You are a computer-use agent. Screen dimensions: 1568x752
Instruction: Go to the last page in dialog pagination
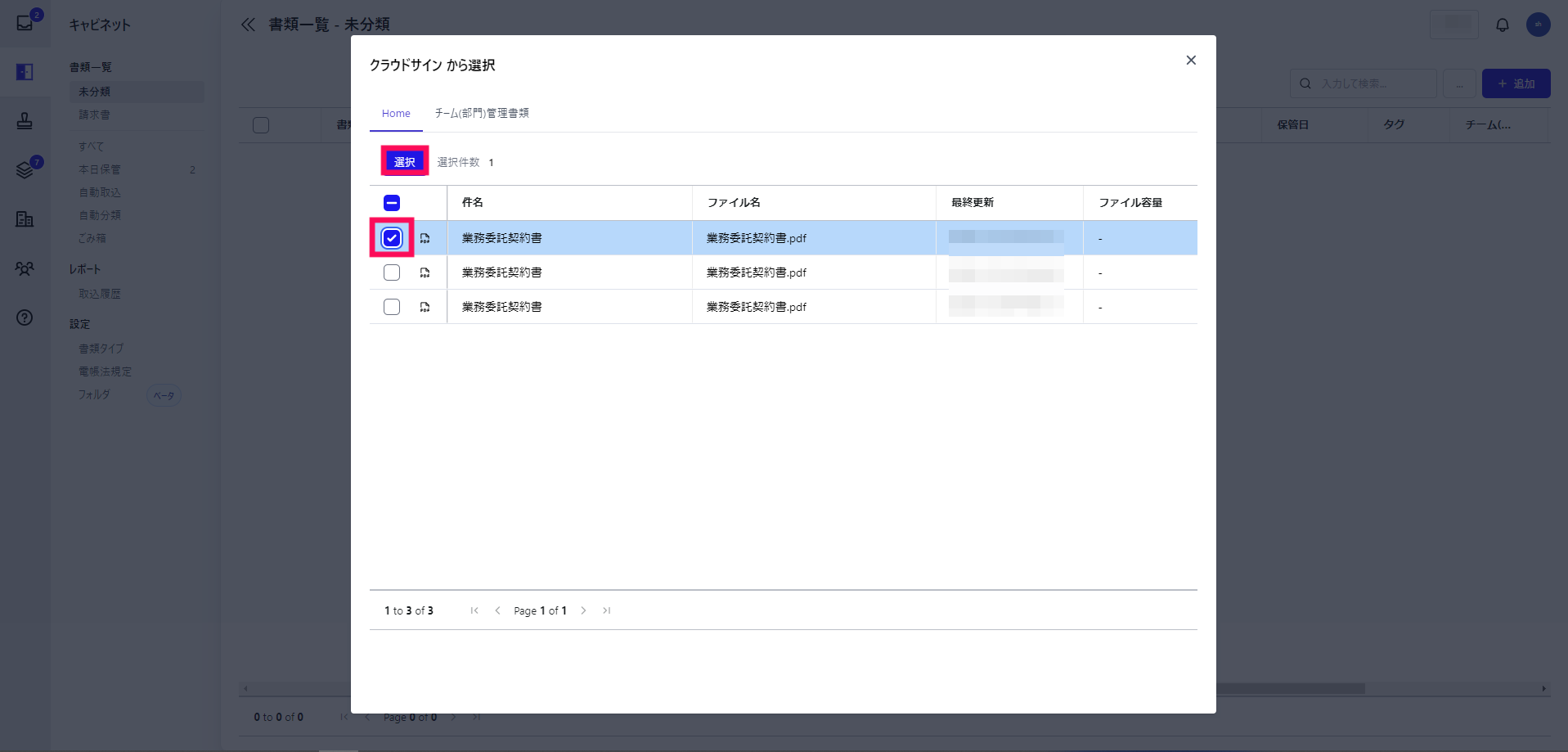(606, 610)
